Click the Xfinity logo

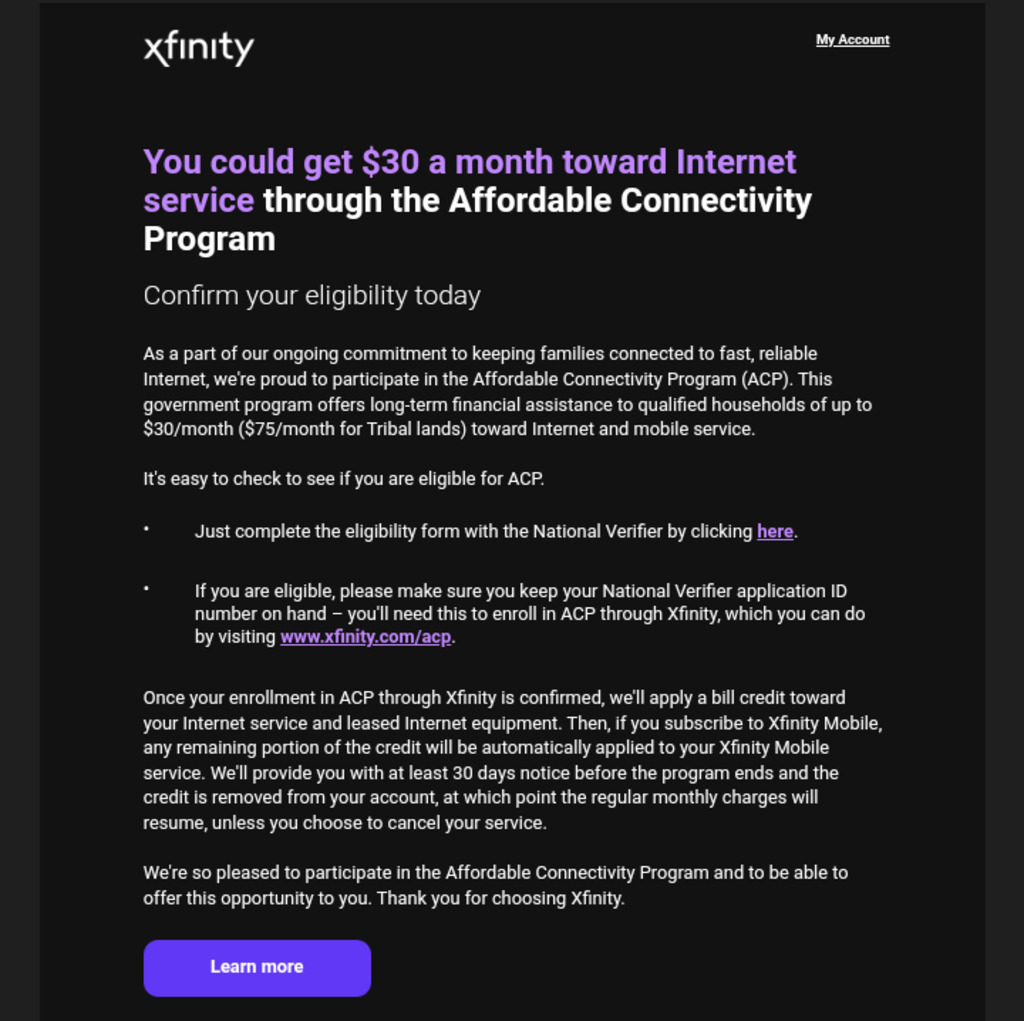(x=198, y=48)
